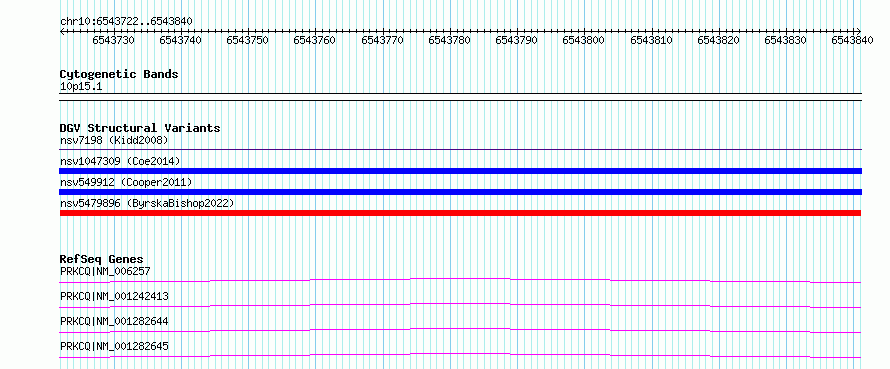The width and height of the screenshot is (890, 369).
Task: Open the nsv5479896 (ByrskaBishop2022) variant label
Action: point(147,203)
